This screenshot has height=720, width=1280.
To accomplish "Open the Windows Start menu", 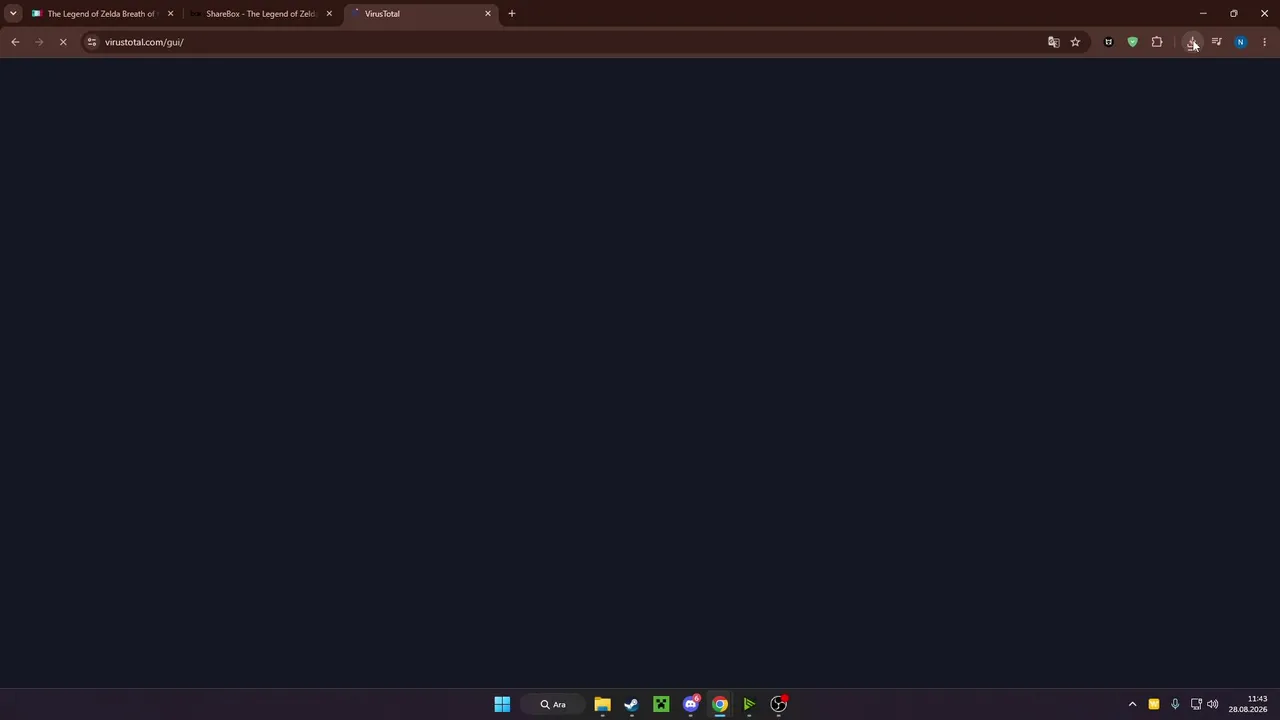I will pyautogui.click(x=502, y=704).
